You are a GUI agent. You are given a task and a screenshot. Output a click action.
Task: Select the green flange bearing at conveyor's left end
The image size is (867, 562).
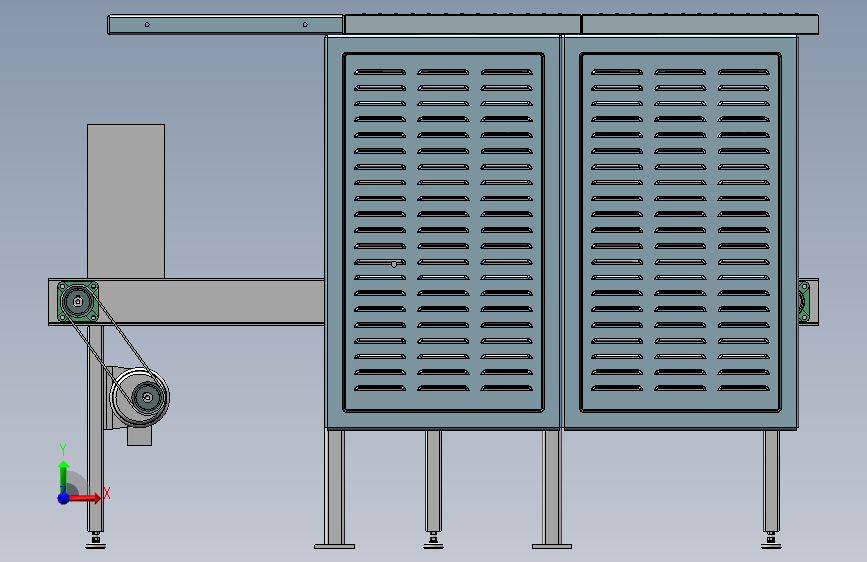[x=78, y=301]
